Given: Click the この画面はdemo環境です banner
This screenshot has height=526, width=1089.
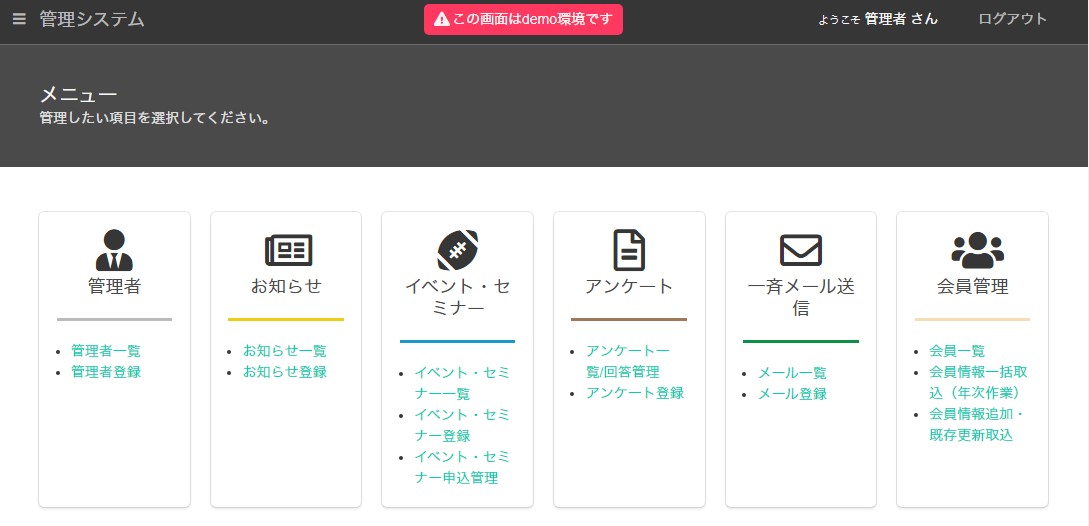Looking at the screenshot, I should point(524,19).
